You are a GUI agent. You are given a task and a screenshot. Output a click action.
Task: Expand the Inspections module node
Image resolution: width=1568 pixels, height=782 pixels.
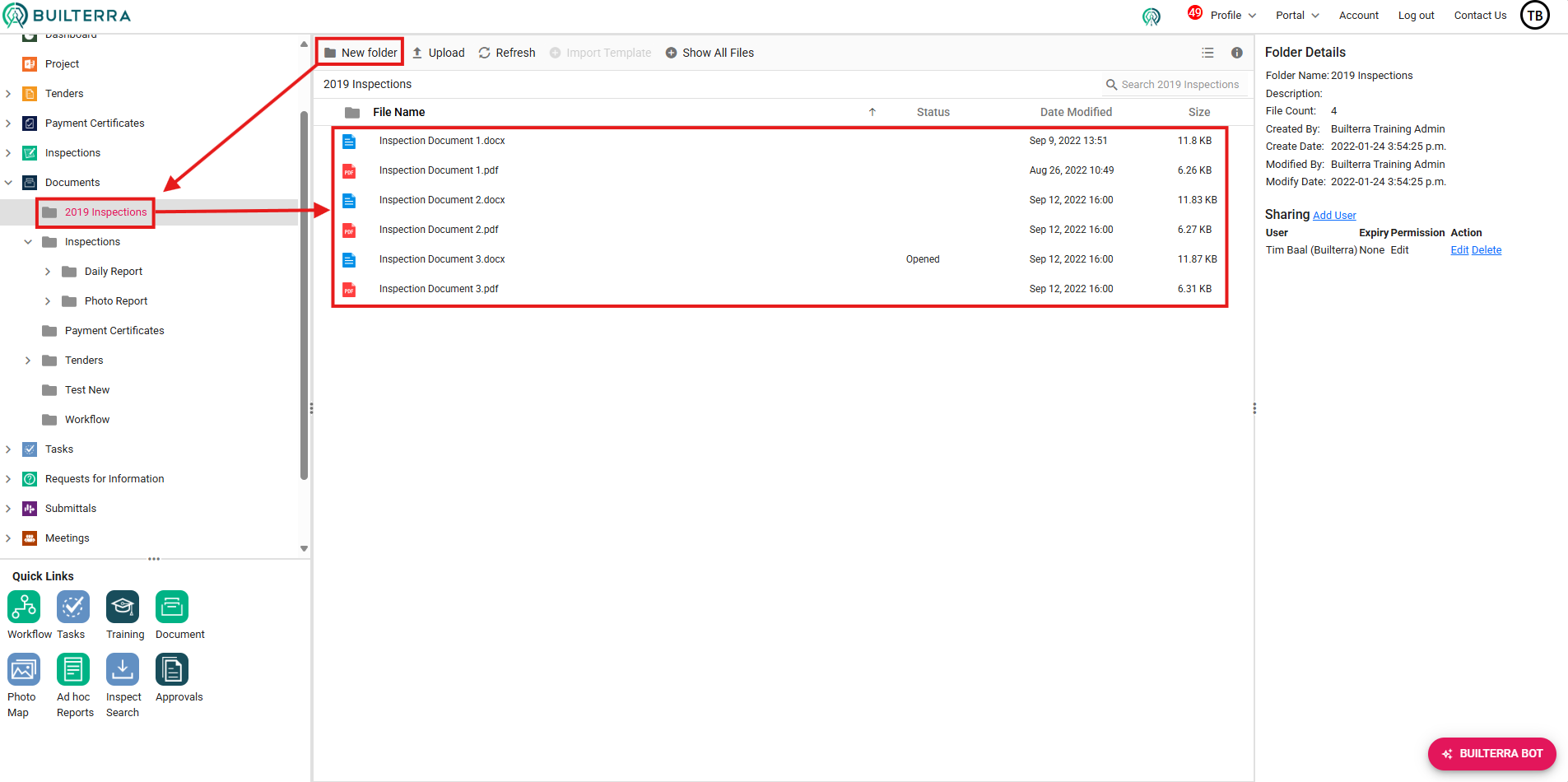pyautogui.click(x=8, y=153)
